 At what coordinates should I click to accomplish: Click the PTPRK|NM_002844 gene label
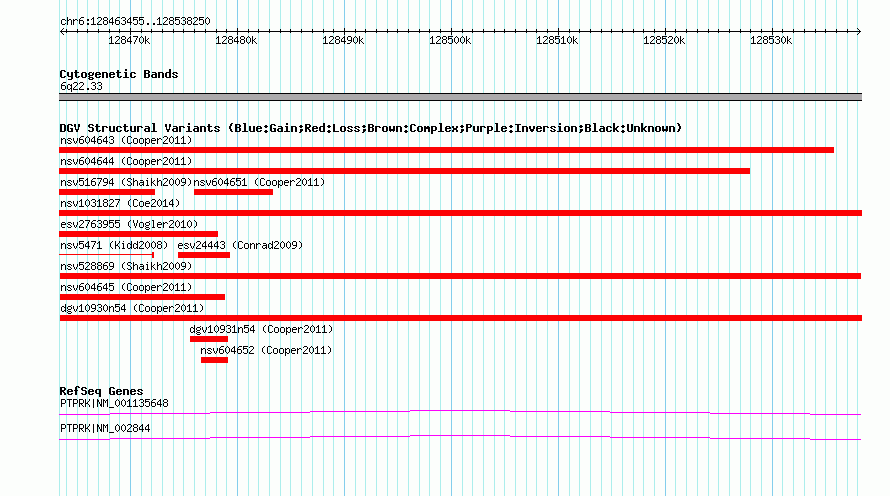coord(105,428)
